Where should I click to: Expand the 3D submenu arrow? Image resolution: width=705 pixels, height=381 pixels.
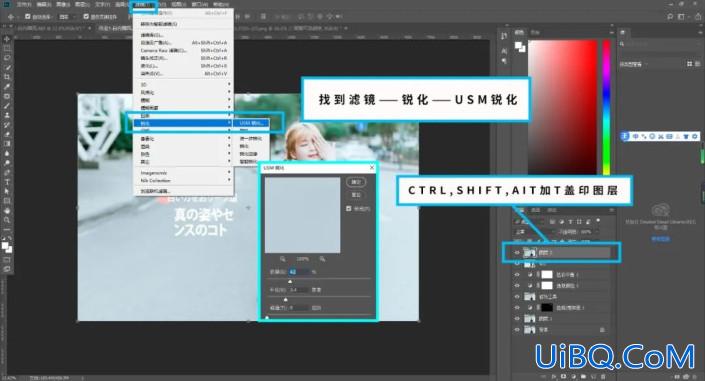229,84
